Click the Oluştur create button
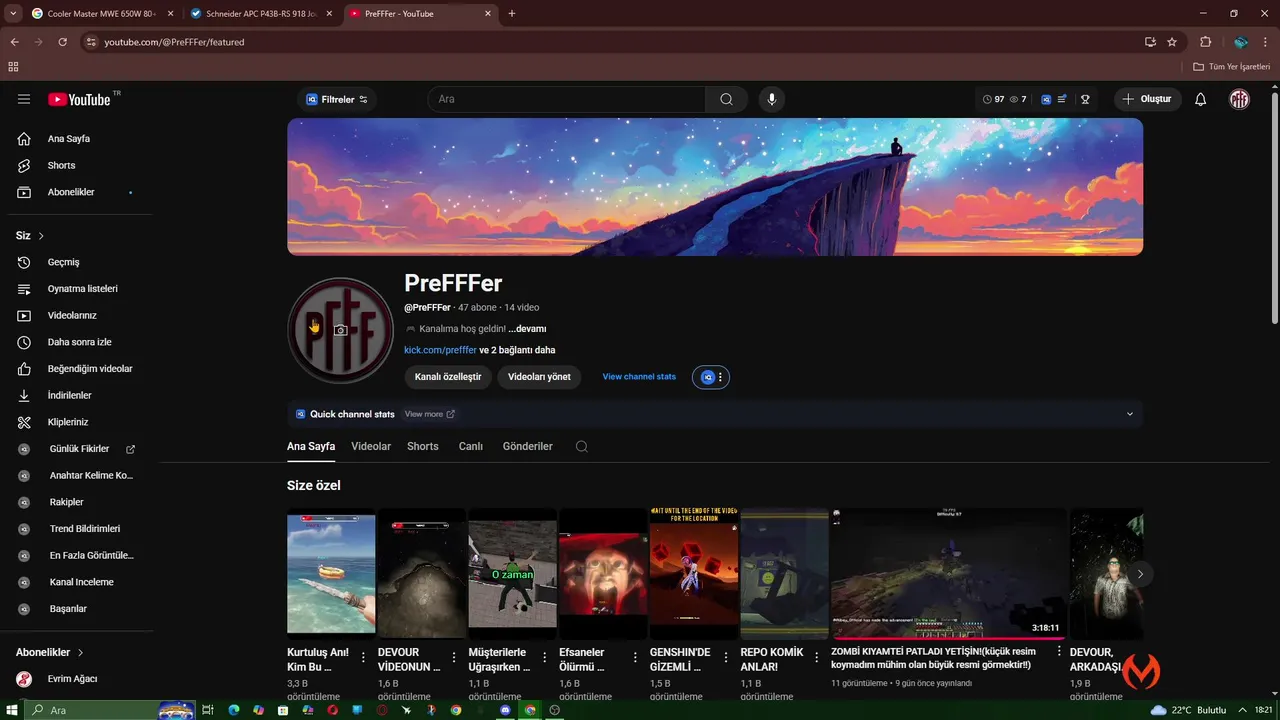Screen dimensions: 1280x720 1147,99
